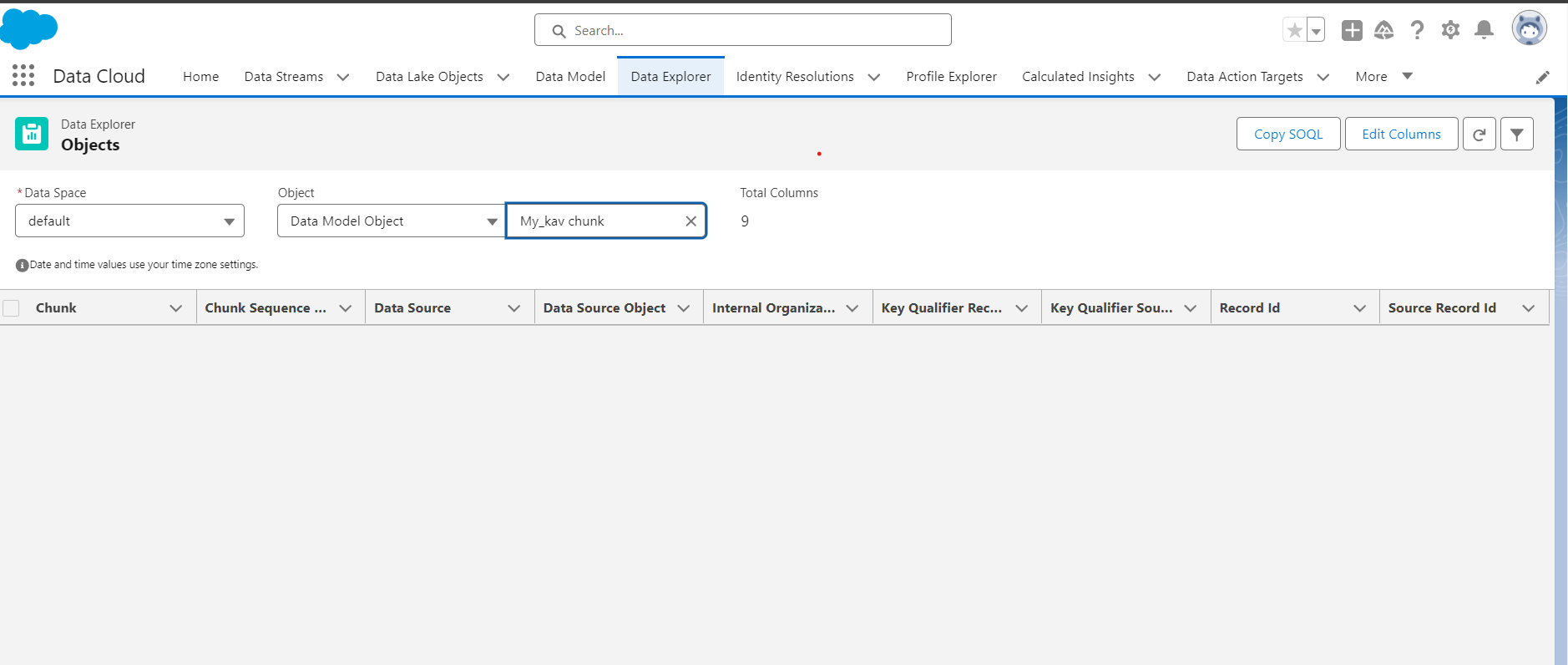
Task: Refresh the data with the reload icon
Action: (1479, 134)
